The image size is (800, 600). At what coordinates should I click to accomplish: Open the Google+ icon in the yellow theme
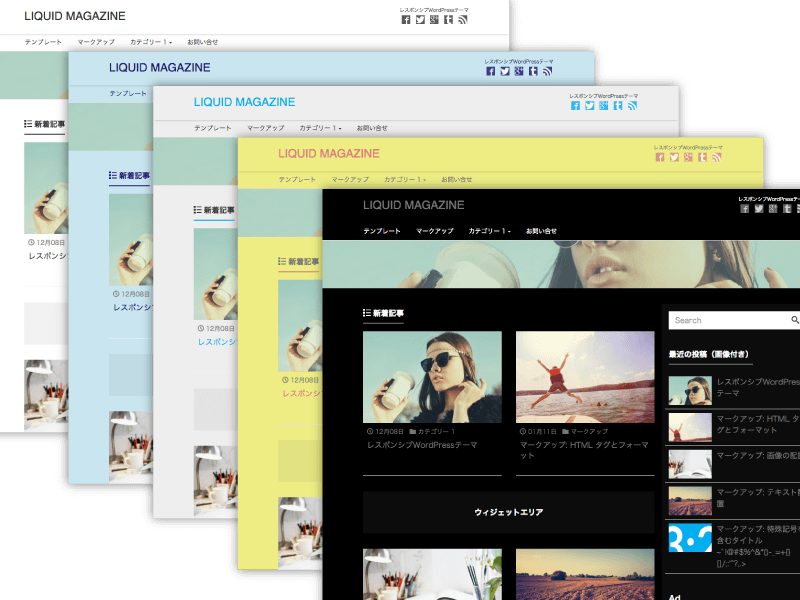point(688,157)
